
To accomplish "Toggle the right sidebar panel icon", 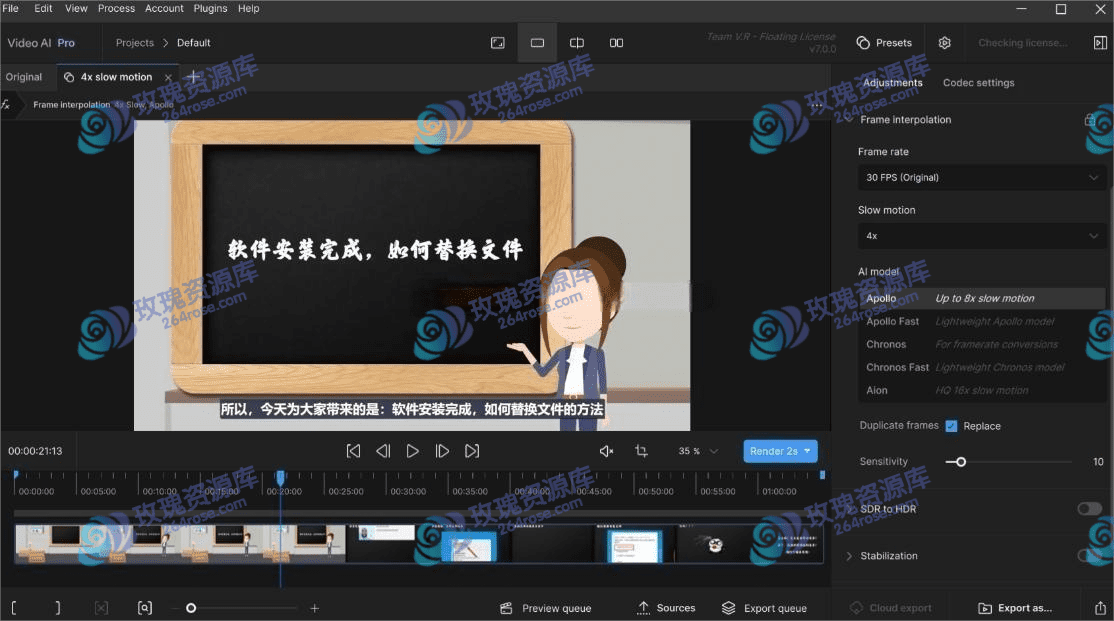I will [x=1100, y=43].
